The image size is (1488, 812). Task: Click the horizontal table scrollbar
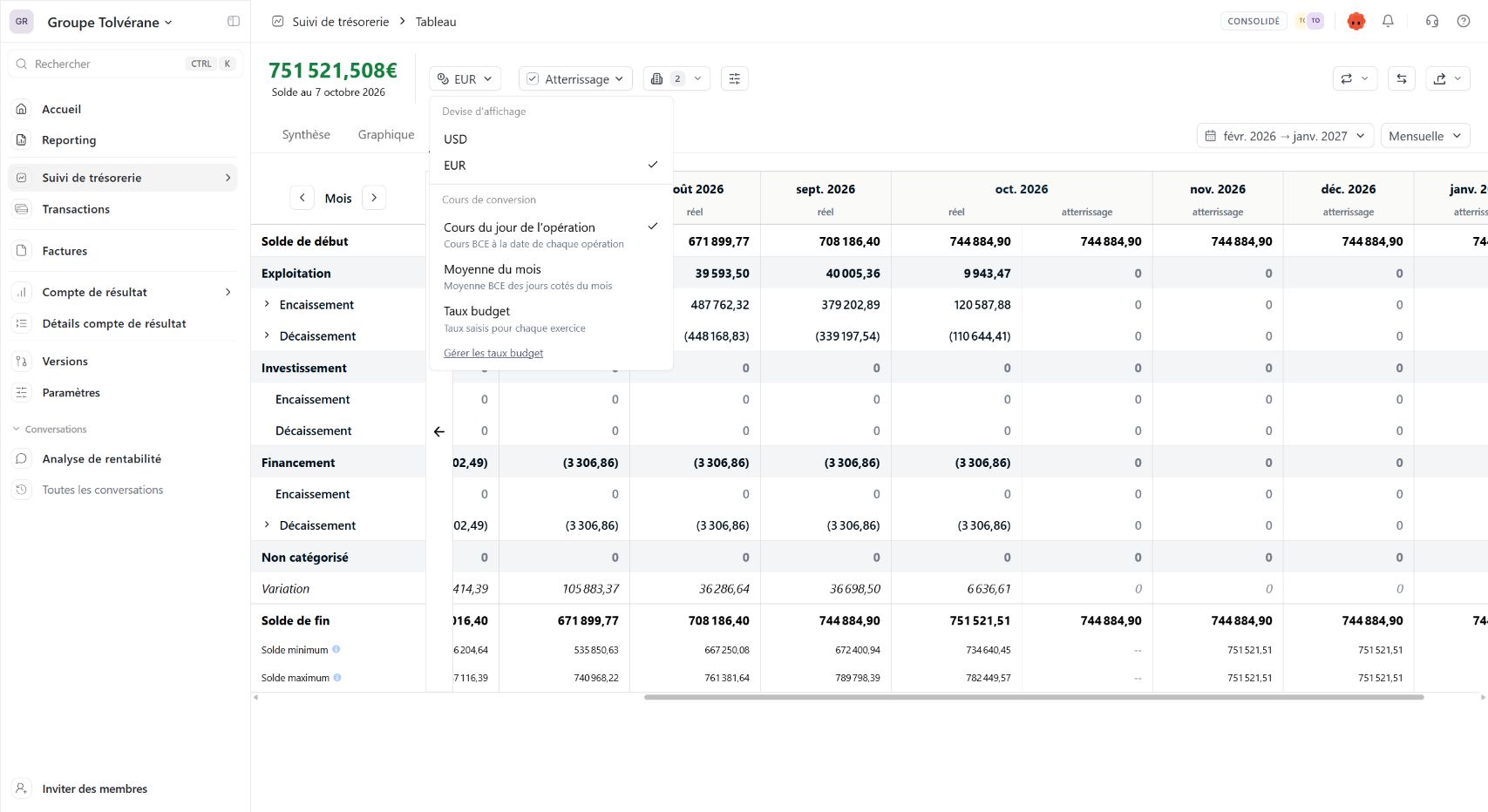[x=1034, y=697]
